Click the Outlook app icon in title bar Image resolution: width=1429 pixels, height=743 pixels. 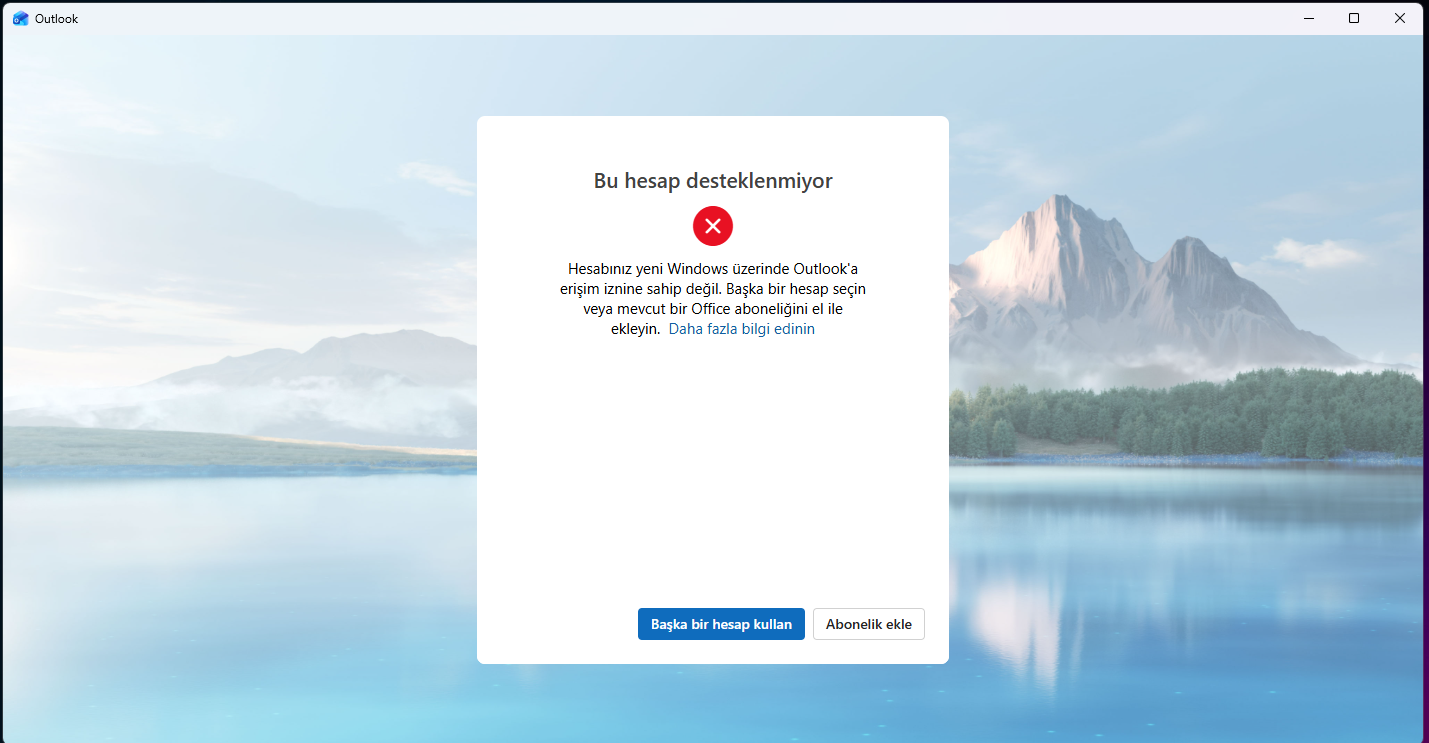point(20,18)
